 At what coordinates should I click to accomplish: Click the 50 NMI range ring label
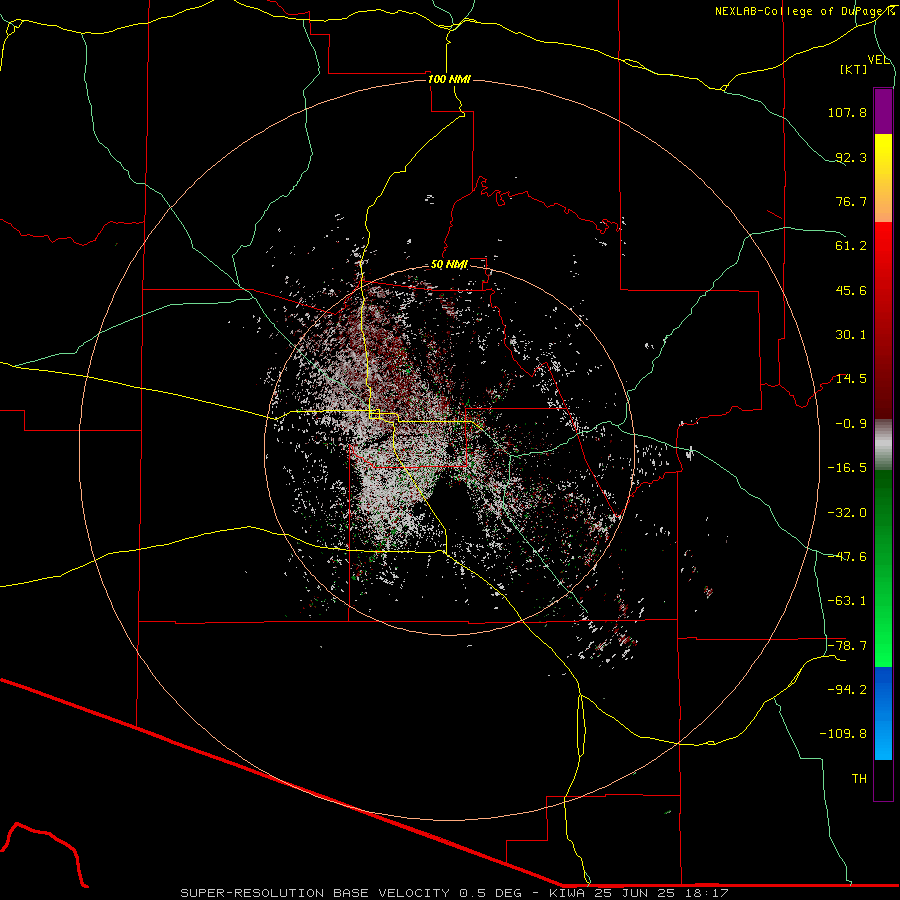(449, 265)
